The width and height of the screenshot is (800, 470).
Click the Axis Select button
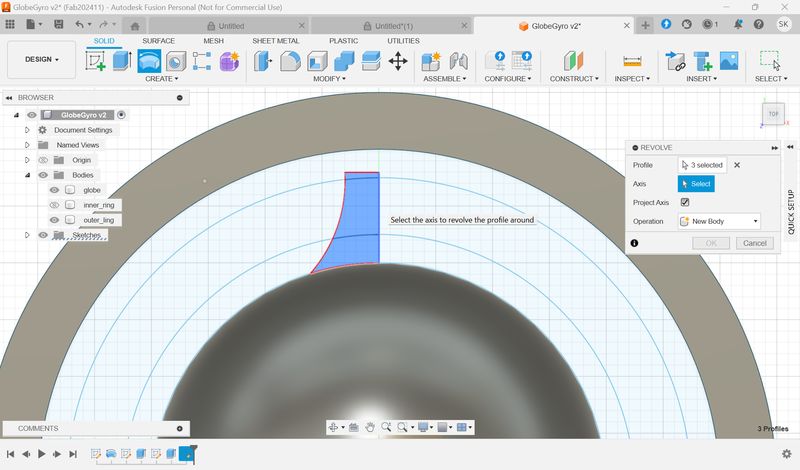tap(696, 184)
